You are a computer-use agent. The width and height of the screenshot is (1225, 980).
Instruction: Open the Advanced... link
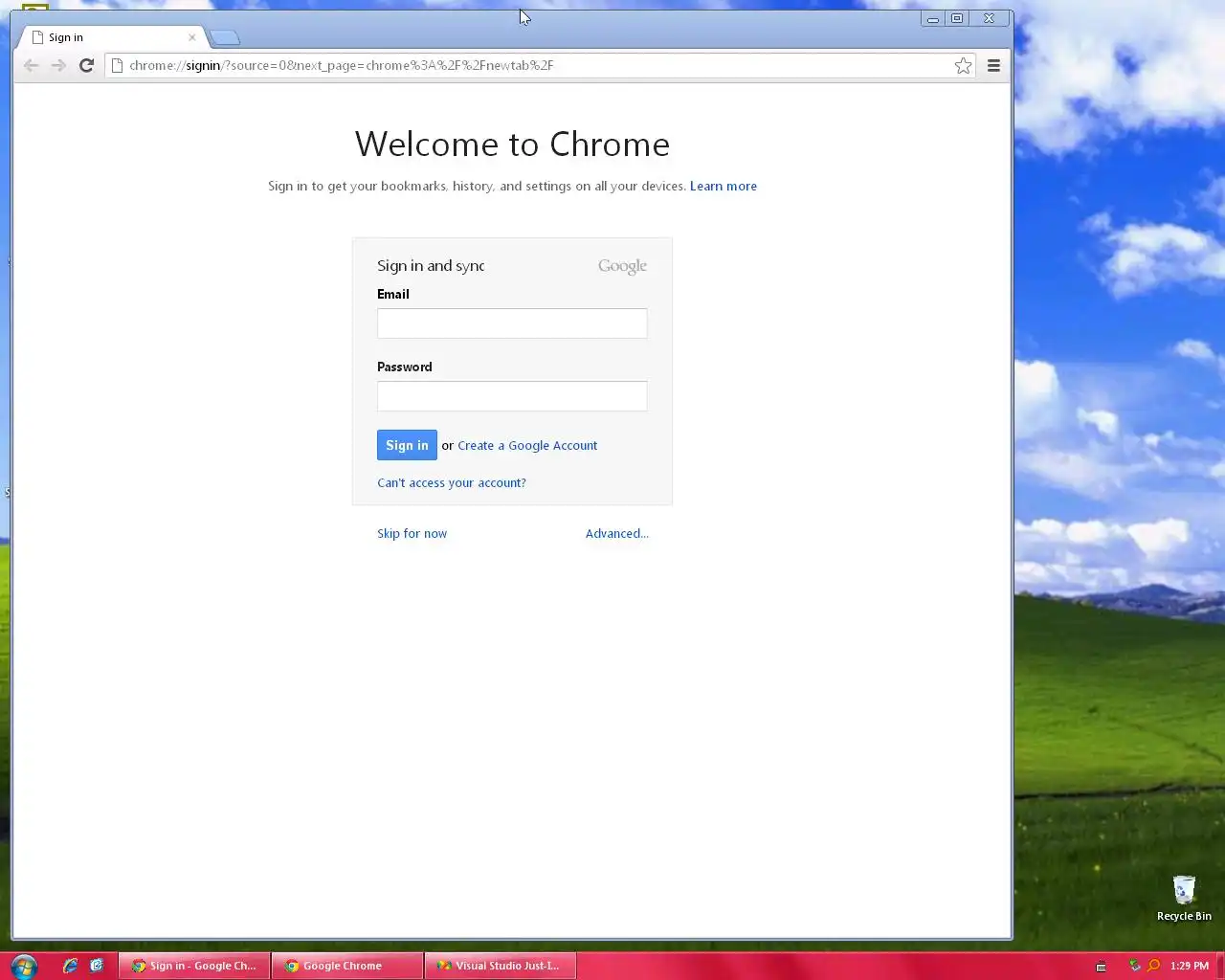pyautogui.click(x=617, y=533)
